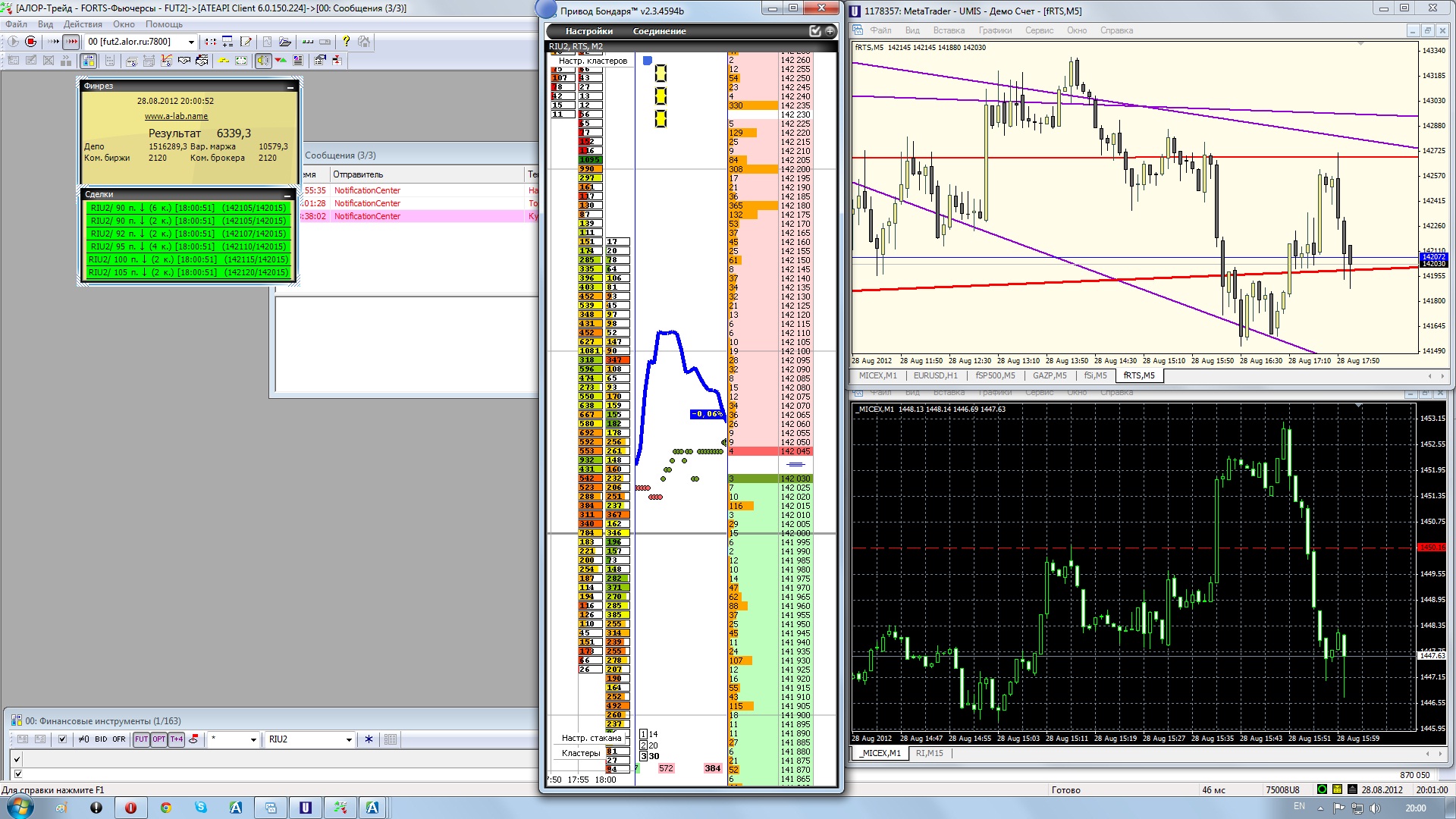Click the red stop/disconnect toolbar icon

[x=31, y=42]
